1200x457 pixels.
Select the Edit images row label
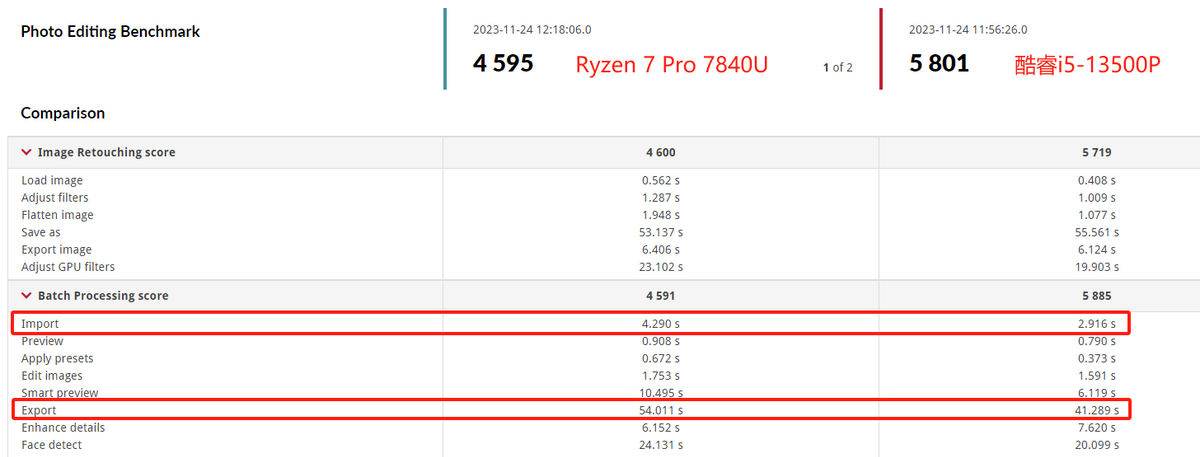(x=52, y=376)
